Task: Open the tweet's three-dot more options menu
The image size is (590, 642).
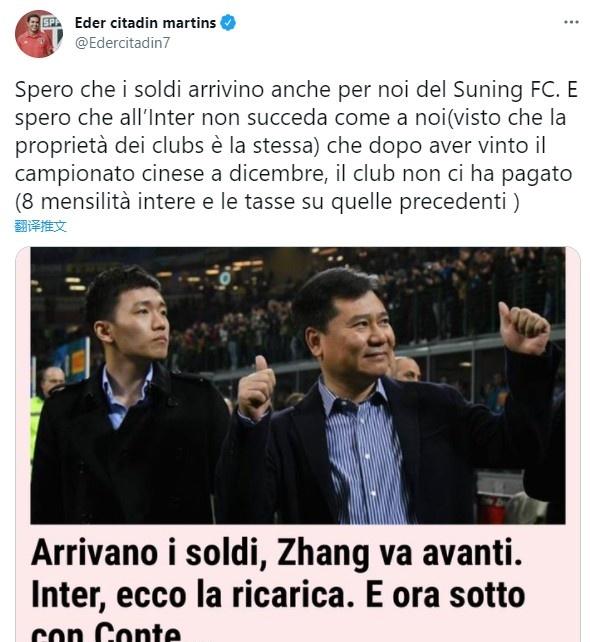Action: coord(571,22)
